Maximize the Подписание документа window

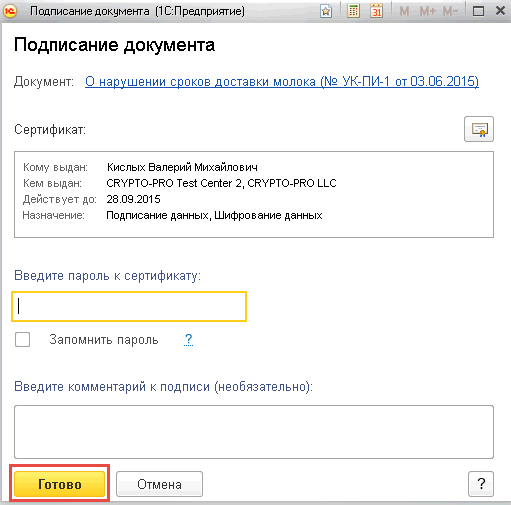click(x=478, y=11)
